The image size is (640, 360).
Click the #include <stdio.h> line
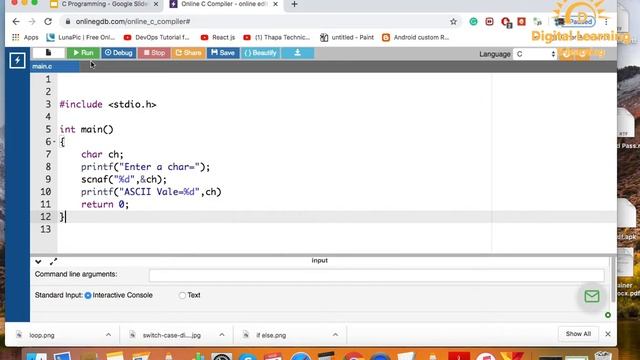(108, 104)
